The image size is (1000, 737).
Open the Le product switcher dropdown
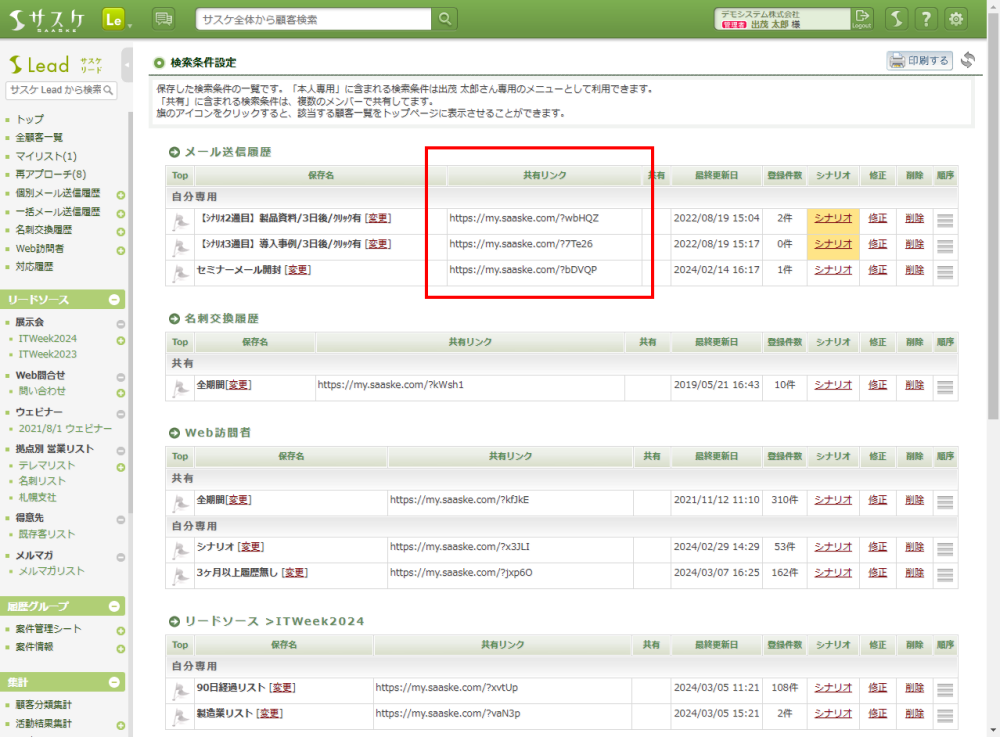(x=116, y=19)
